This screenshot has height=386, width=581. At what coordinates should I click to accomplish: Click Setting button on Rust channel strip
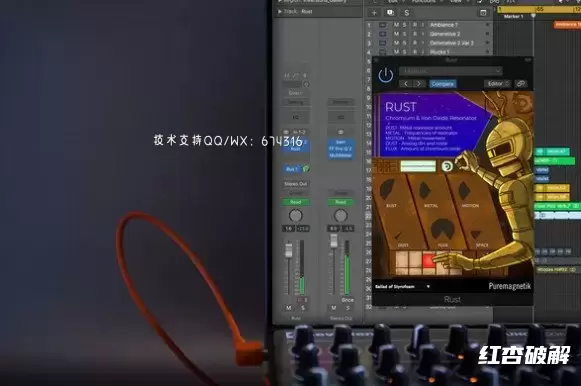coord(295,102)
